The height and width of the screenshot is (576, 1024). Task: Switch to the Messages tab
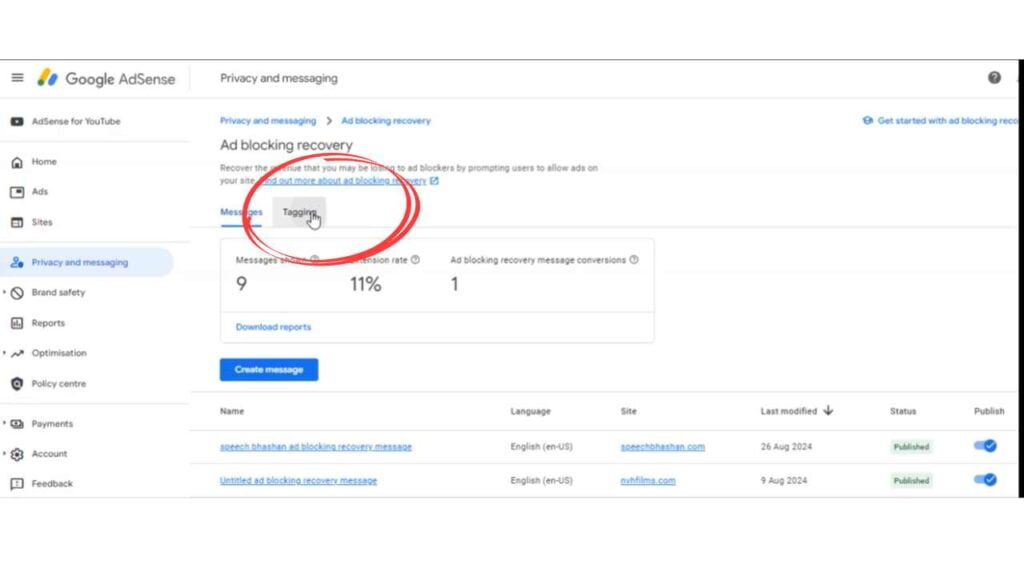pos(241,212)
